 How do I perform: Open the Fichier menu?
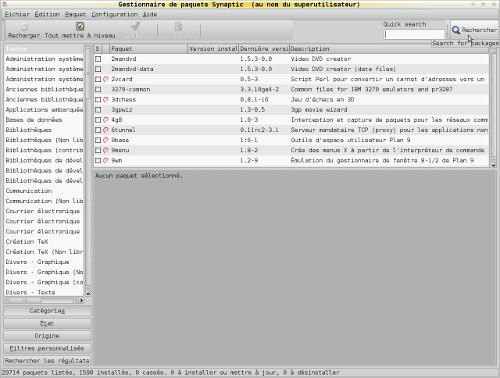pyautogui.click(x=17, y=14)
